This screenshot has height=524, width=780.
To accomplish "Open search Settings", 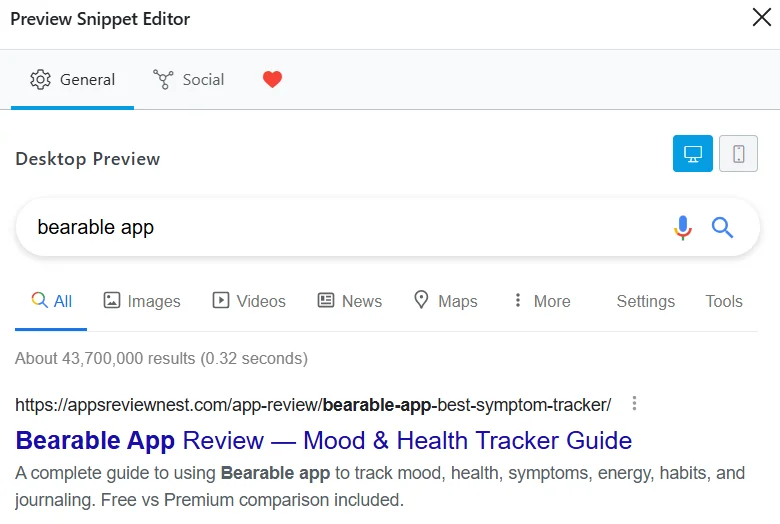I will click(646, 301).
